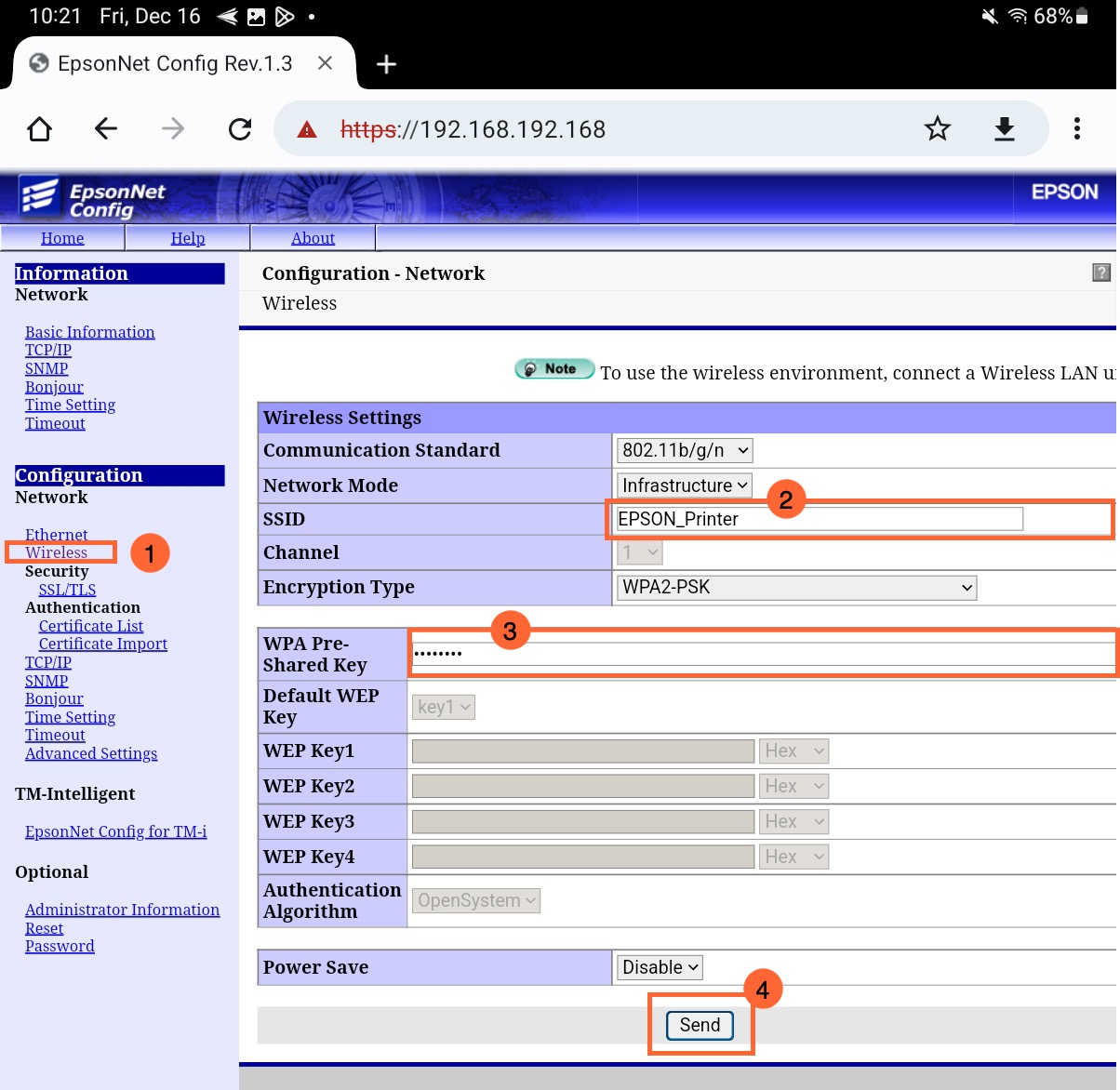Open the Help menu item

(188, 238)
